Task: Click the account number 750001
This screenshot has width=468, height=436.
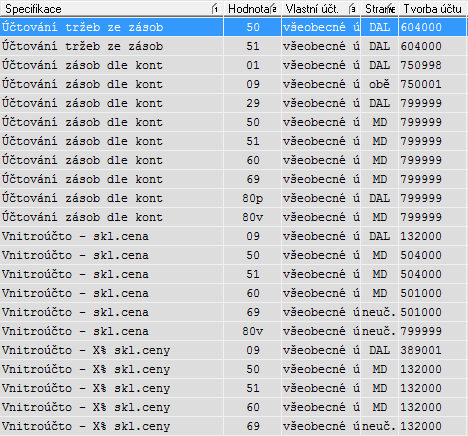Action: 421,84
